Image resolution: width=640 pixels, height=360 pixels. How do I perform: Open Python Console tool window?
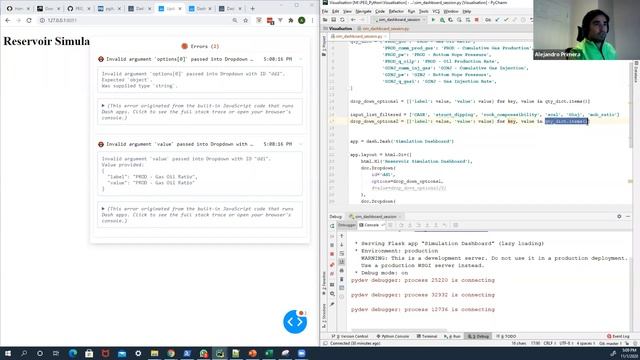tap(393, 336)
